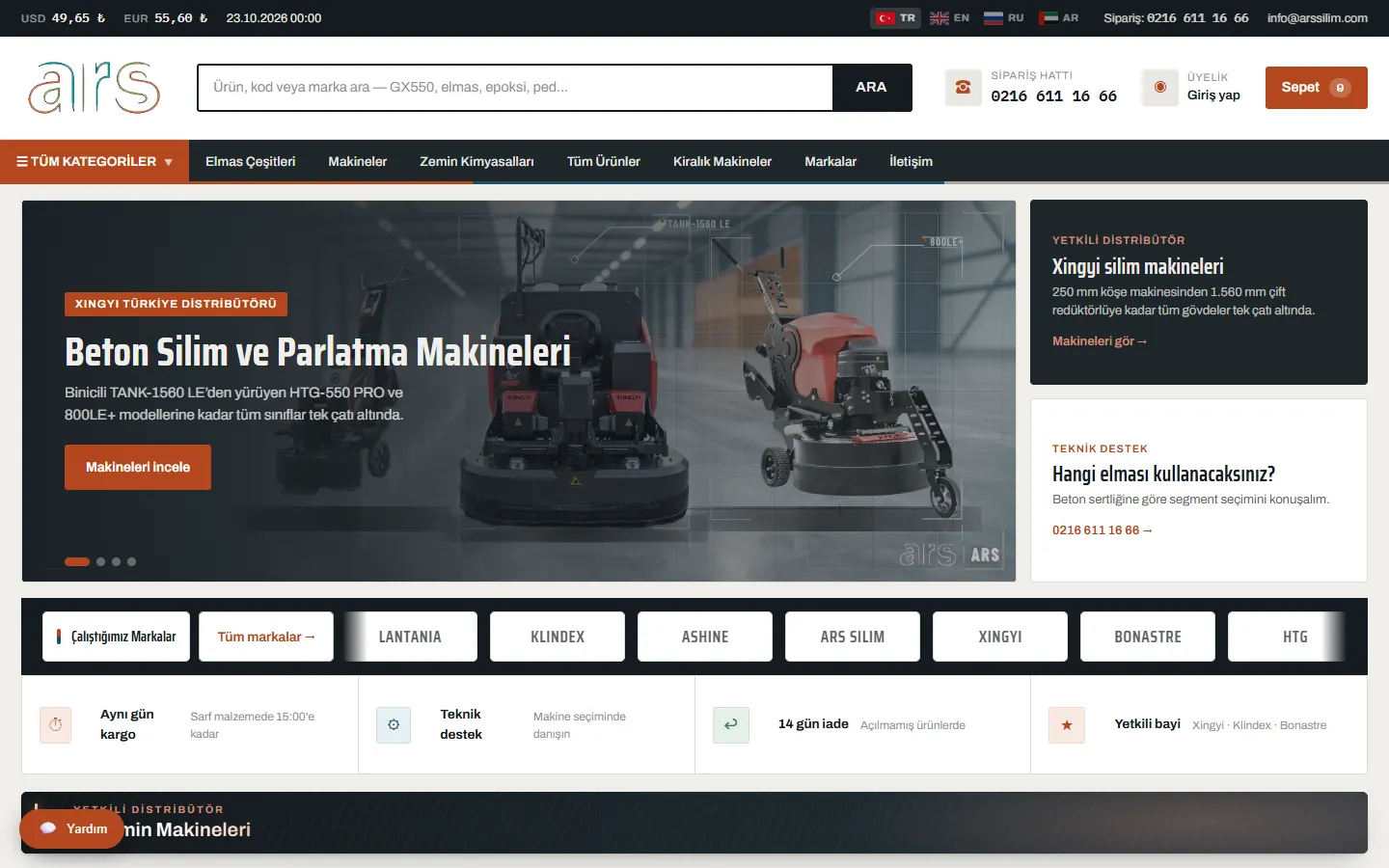
Task: Focus the product search input field
Action: [x=515, y=88]
